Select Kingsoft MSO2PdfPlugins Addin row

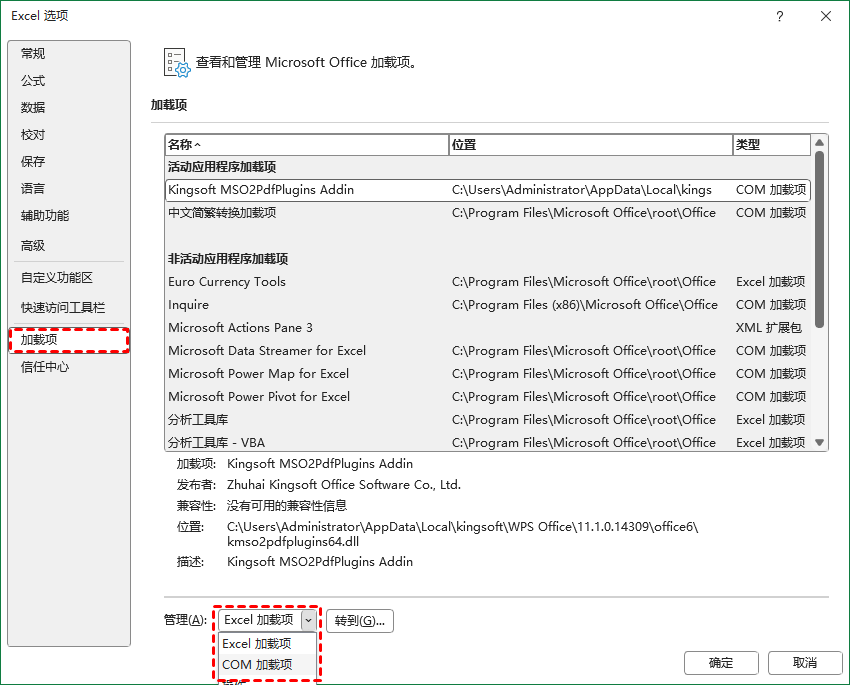click(x=488, y=190)
